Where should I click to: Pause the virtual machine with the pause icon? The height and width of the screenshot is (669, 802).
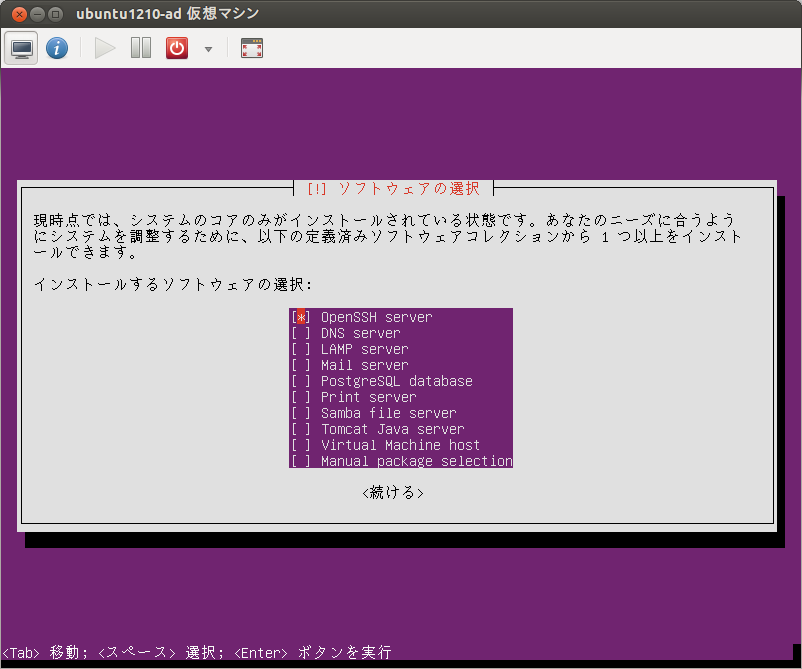(140, 47)
